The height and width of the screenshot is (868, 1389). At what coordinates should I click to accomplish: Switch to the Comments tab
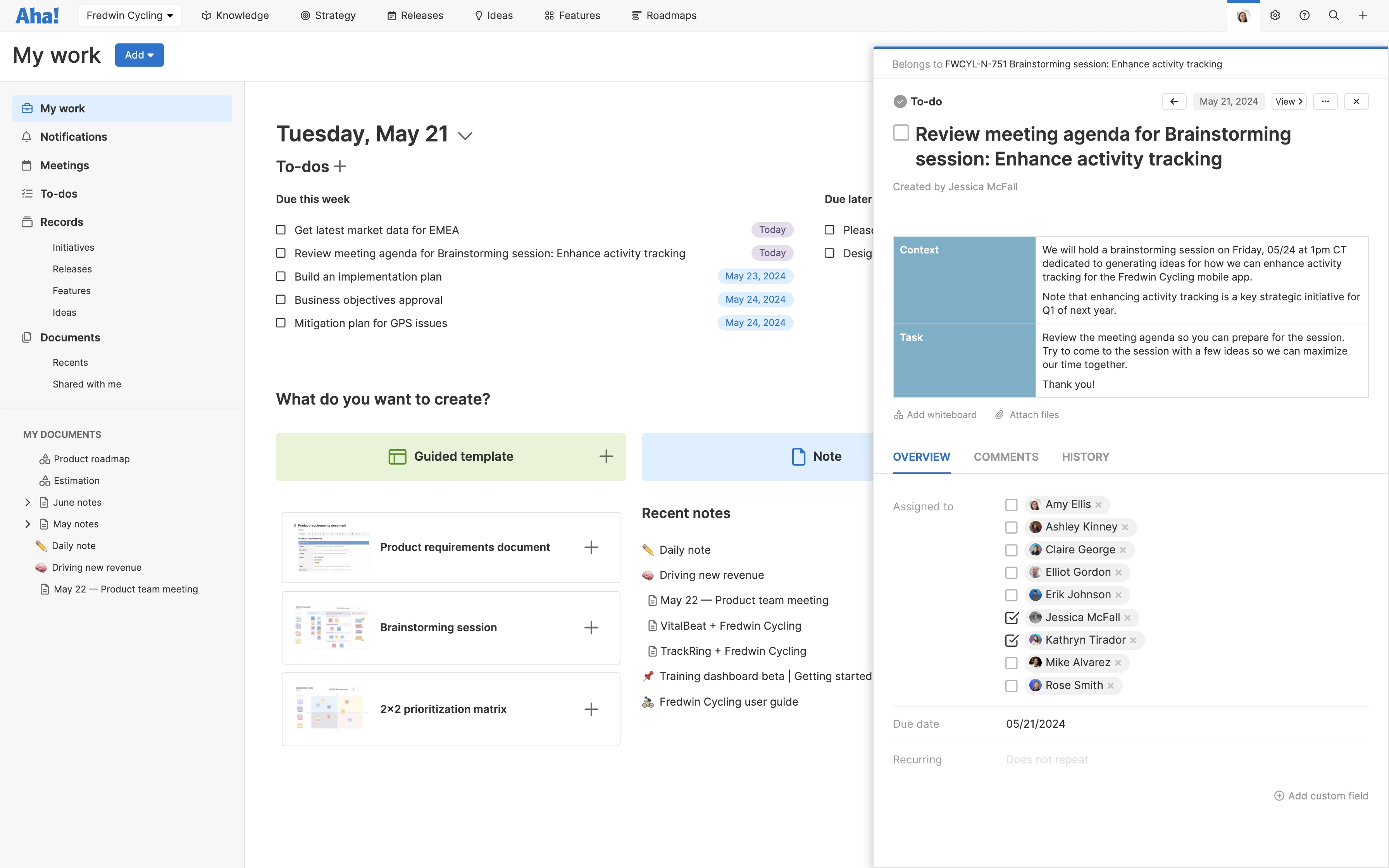(x=1006, y=457)
